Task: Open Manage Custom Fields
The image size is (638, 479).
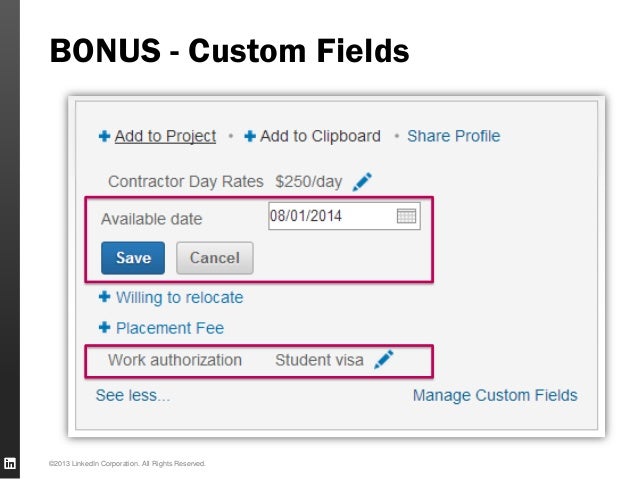Action: 495,395
